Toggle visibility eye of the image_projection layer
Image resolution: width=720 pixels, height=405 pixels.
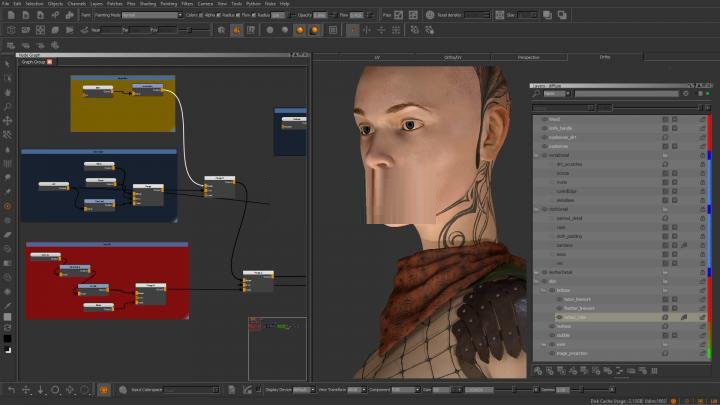[552, 354]
